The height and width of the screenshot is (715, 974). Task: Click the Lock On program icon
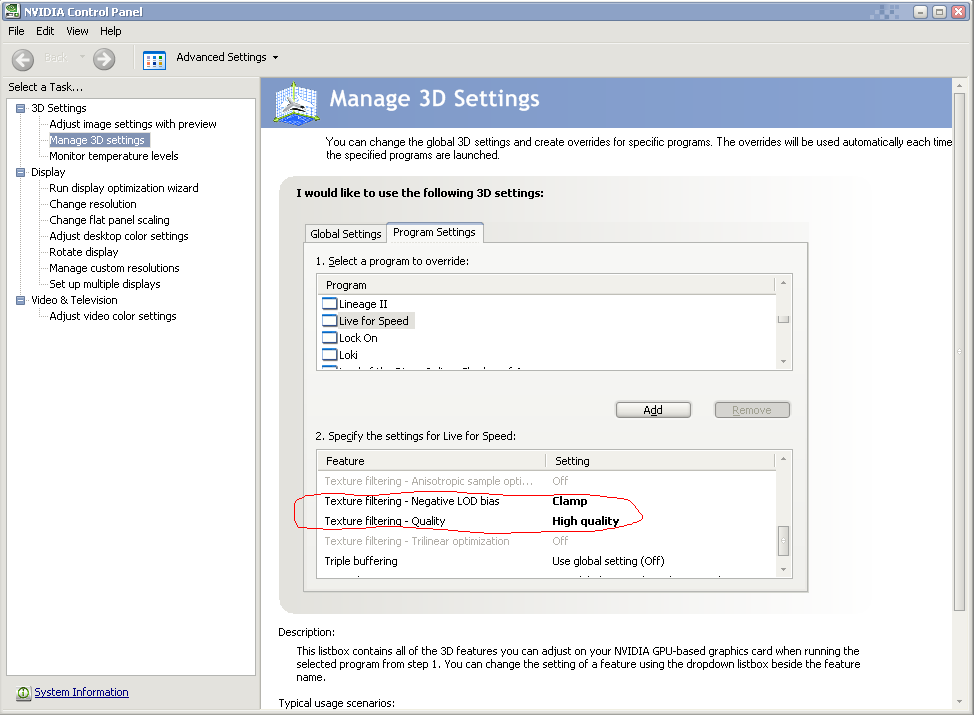pyautogui.click(x=330, y=338)
